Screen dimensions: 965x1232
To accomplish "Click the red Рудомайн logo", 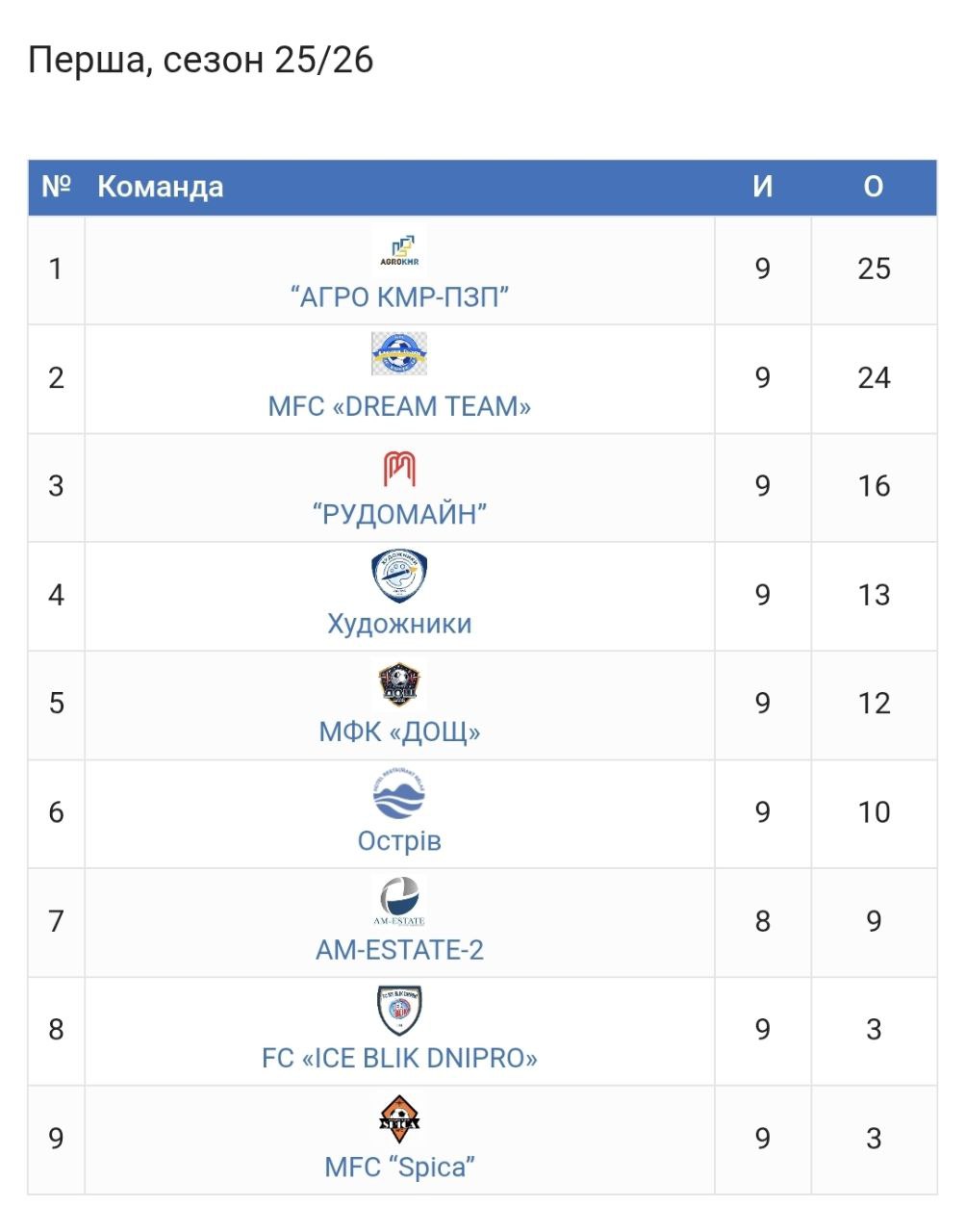I will (399, 469).
